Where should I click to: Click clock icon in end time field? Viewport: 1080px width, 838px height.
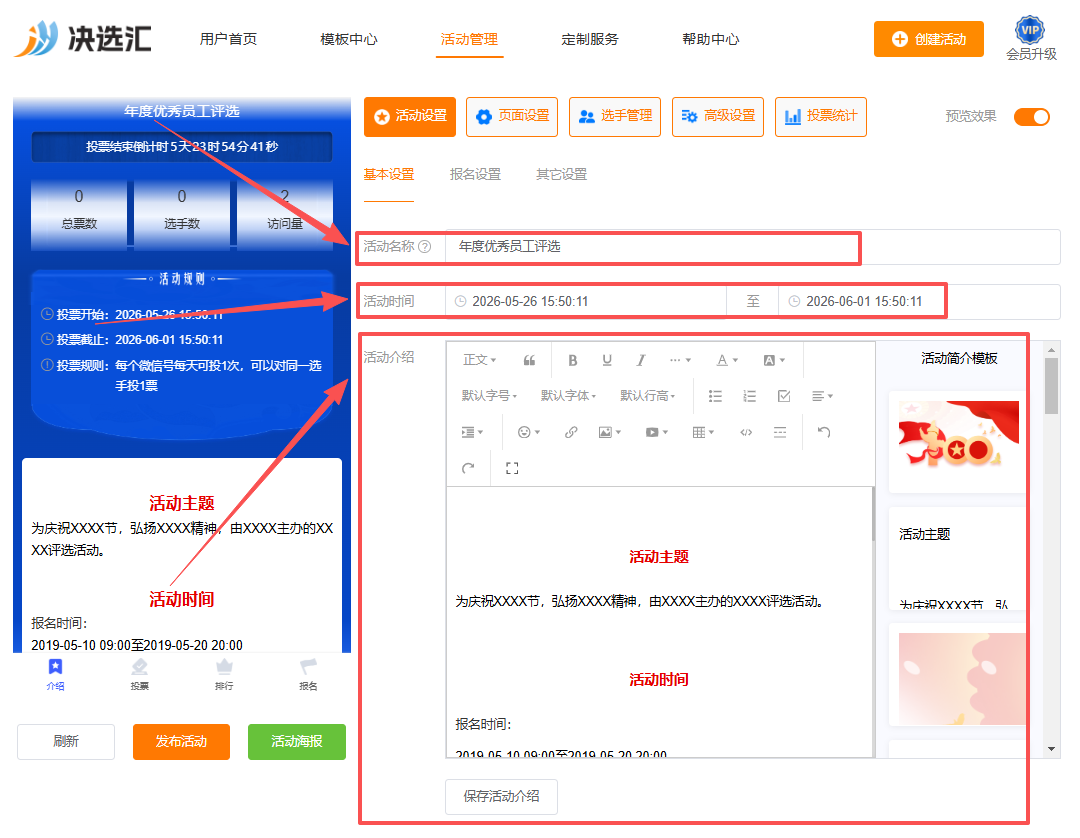pos(794,302)
